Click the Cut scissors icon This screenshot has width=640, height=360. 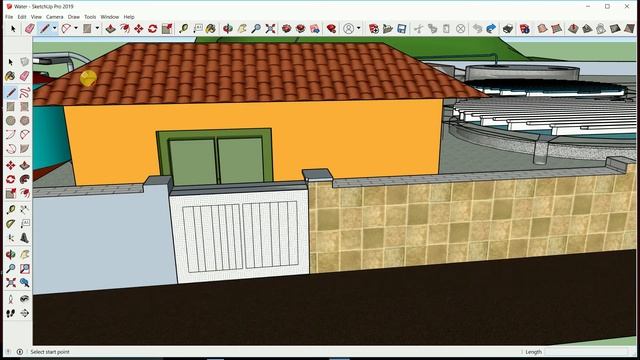click(418, 29)
